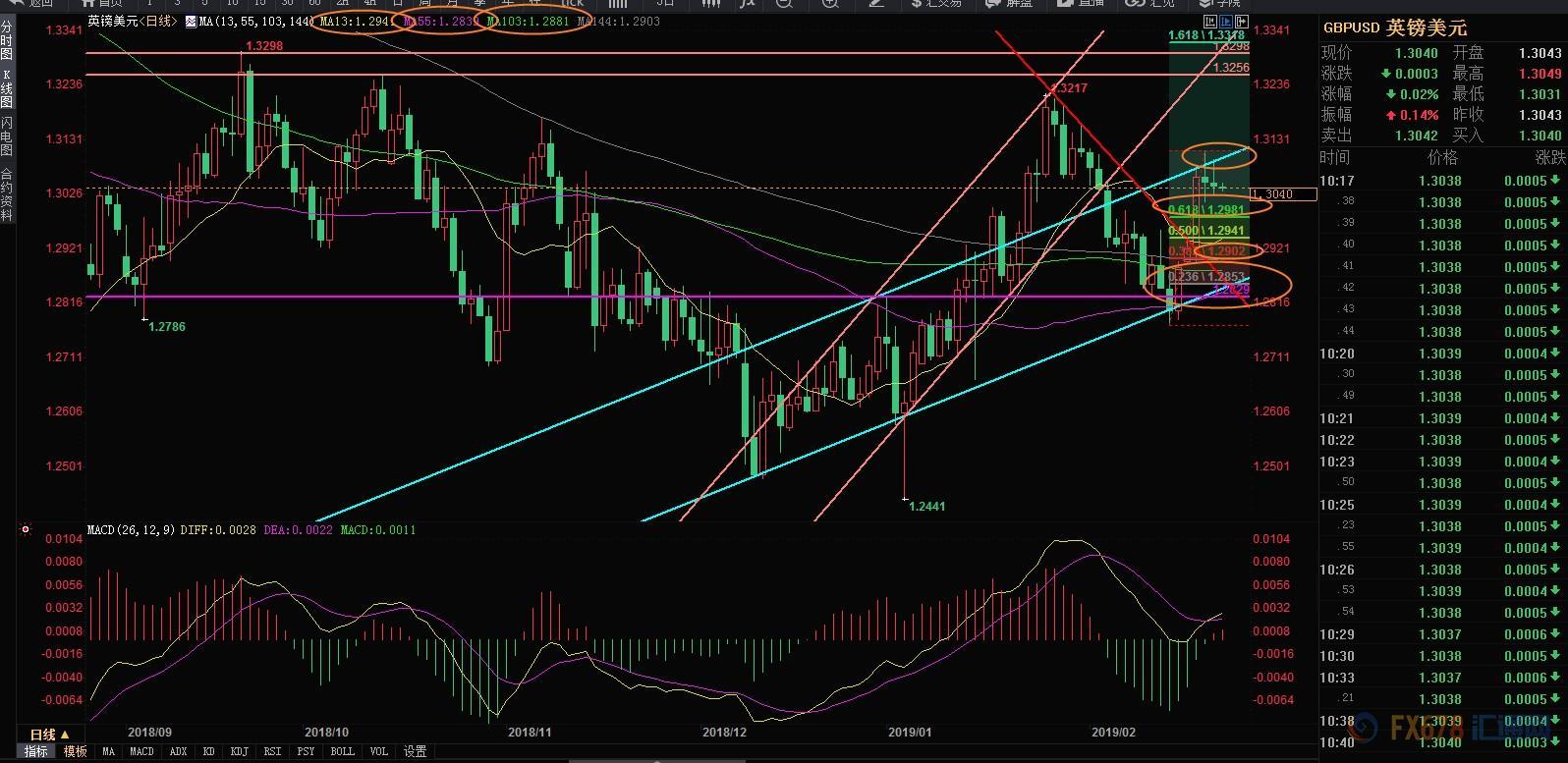Click the MA(13,55,103,144) parameters label
Screen dimensions: 1568x763
coord(257,21)
